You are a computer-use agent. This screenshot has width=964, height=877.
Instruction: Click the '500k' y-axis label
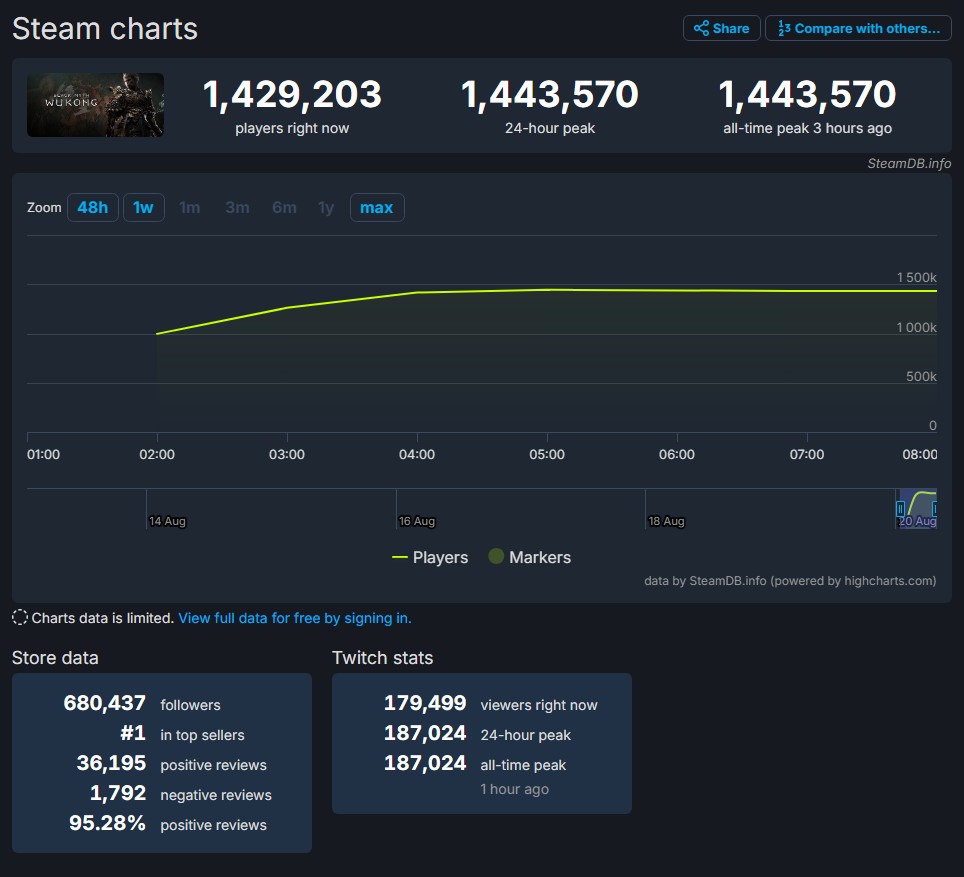click(x=921, y=376)
